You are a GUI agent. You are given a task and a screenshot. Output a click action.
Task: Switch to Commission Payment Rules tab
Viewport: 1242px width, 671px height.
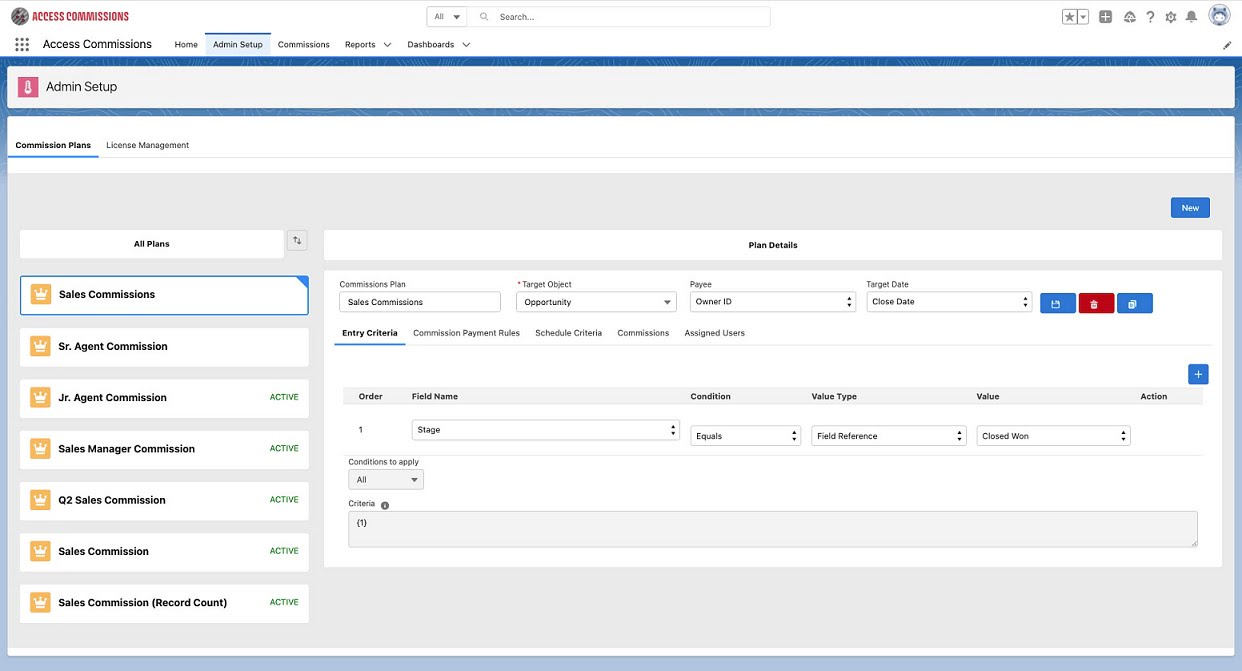pyautogui.click(x=466, y=333)
